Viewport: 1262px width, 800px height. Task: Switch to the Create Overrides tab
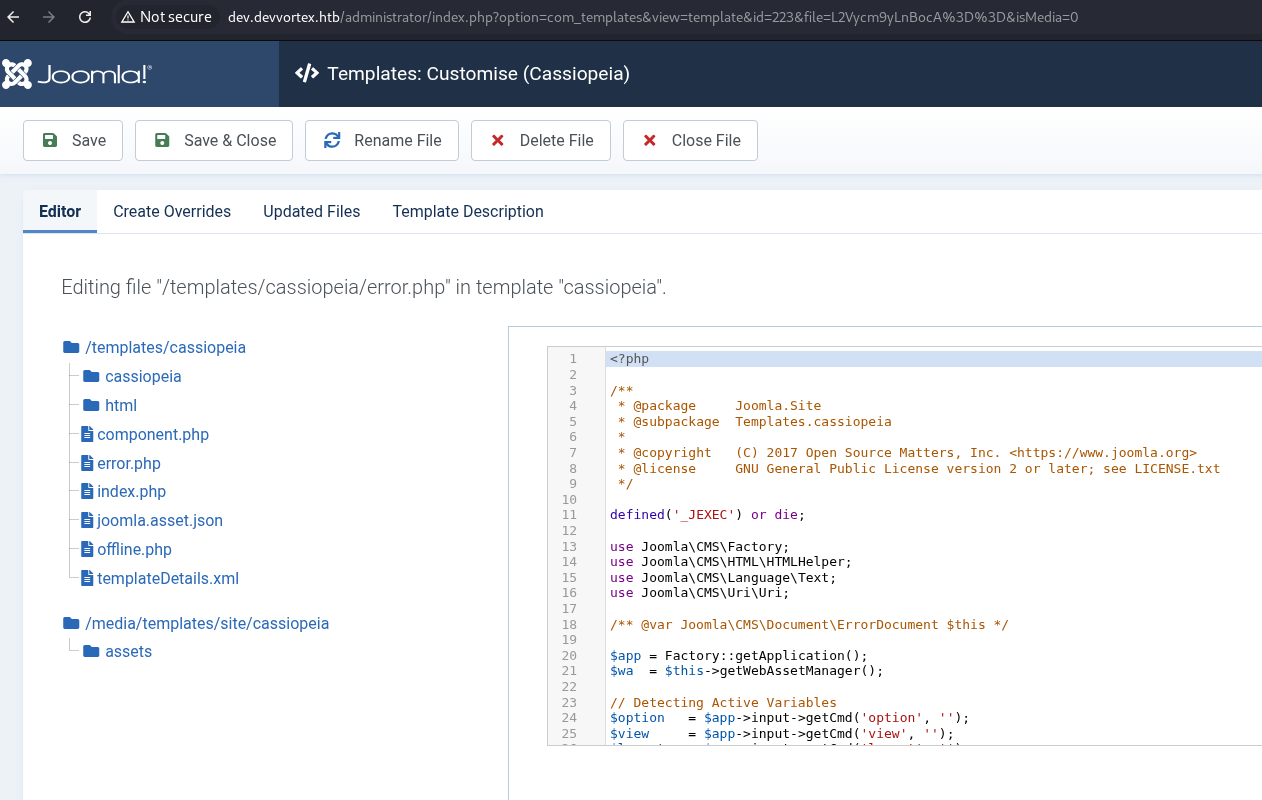coord(172,211)
